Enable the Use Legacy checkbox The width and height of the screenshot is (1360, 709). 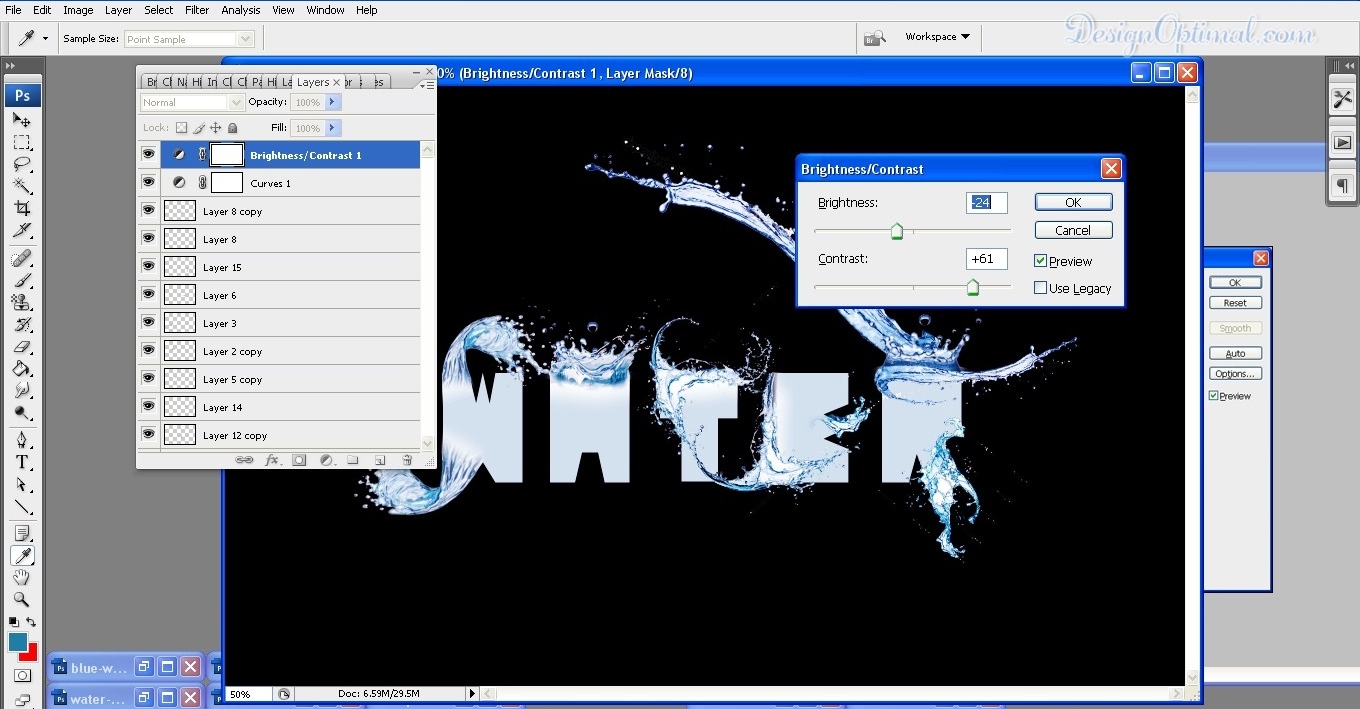1041,288
